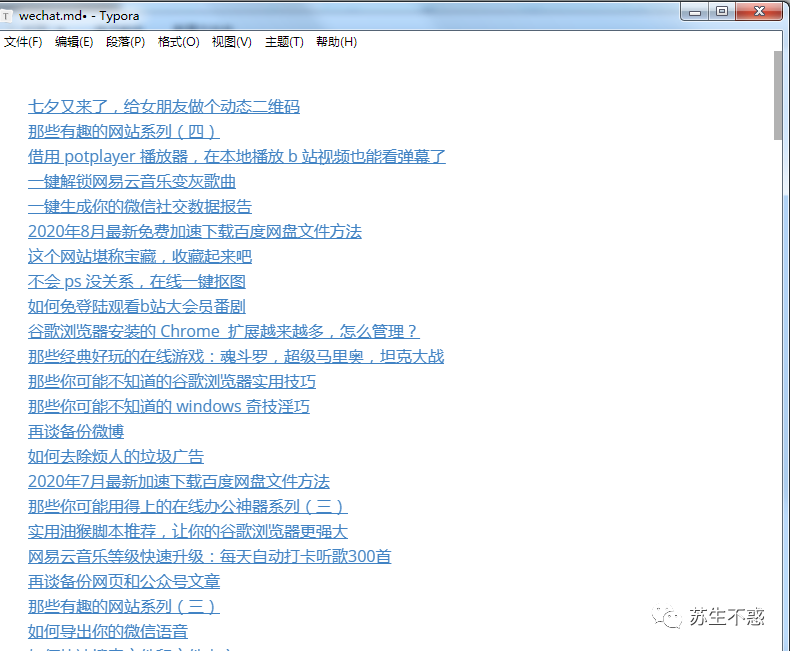Open link 再谈备份网页和公众号文章
Viewport: 790px width, 651px height.
click(124, 581)
